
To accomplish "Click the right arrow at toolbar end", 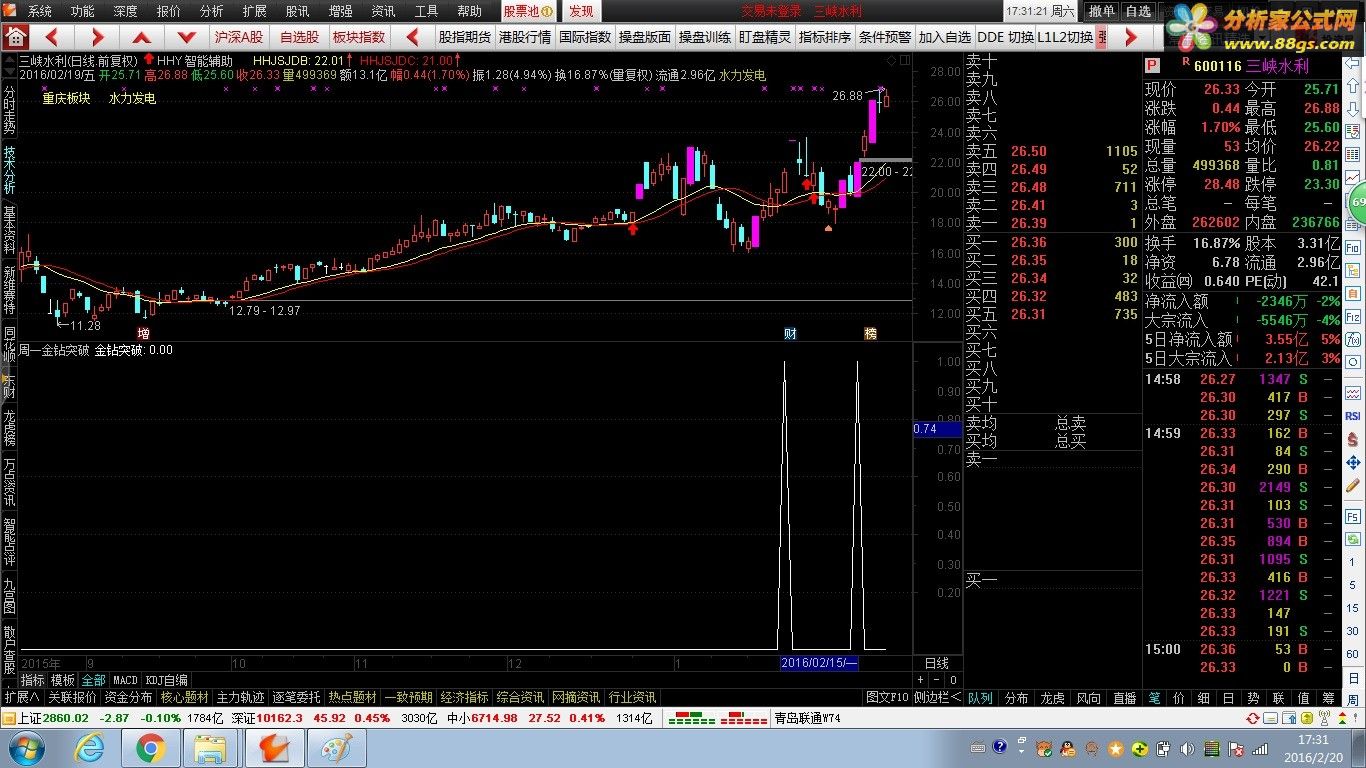I will click(x=1131, y=37).
